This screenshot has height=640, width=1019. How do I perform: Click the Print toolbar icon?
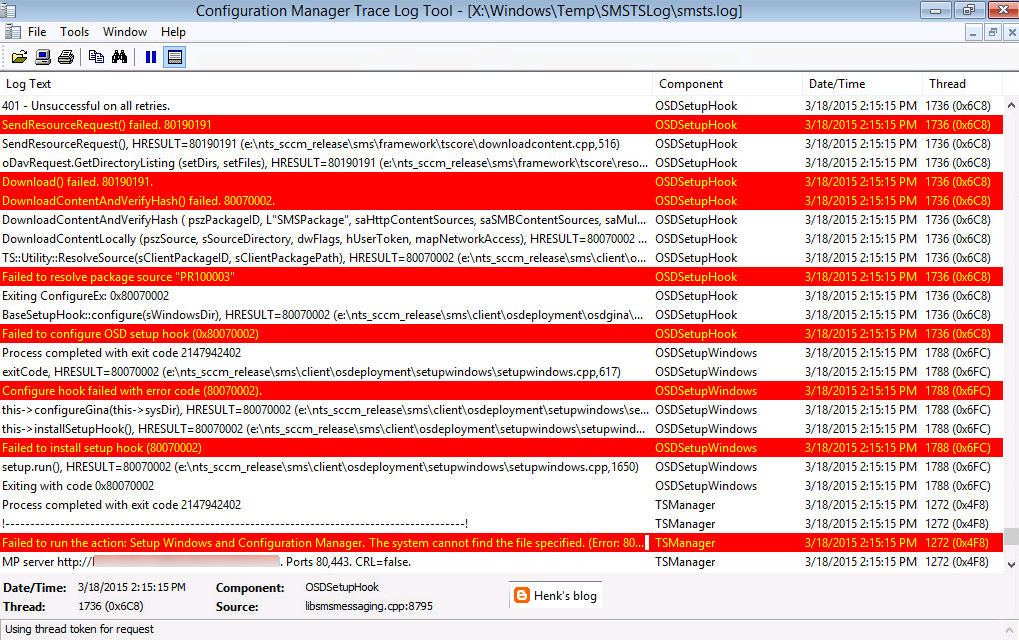pyautogui.click(x=66, y=57)
